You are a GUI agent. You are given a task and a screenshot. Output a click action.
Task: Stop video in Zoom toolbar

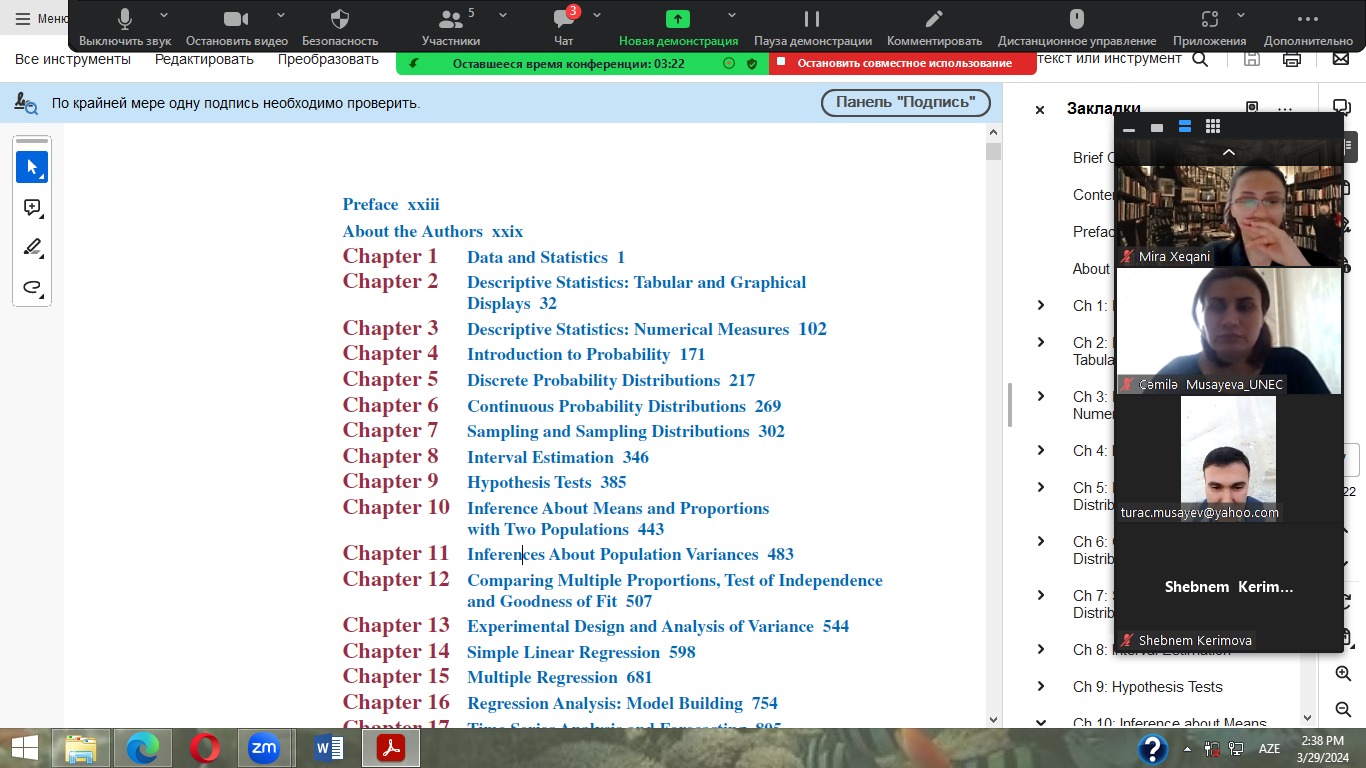click(x=236, y=27)
